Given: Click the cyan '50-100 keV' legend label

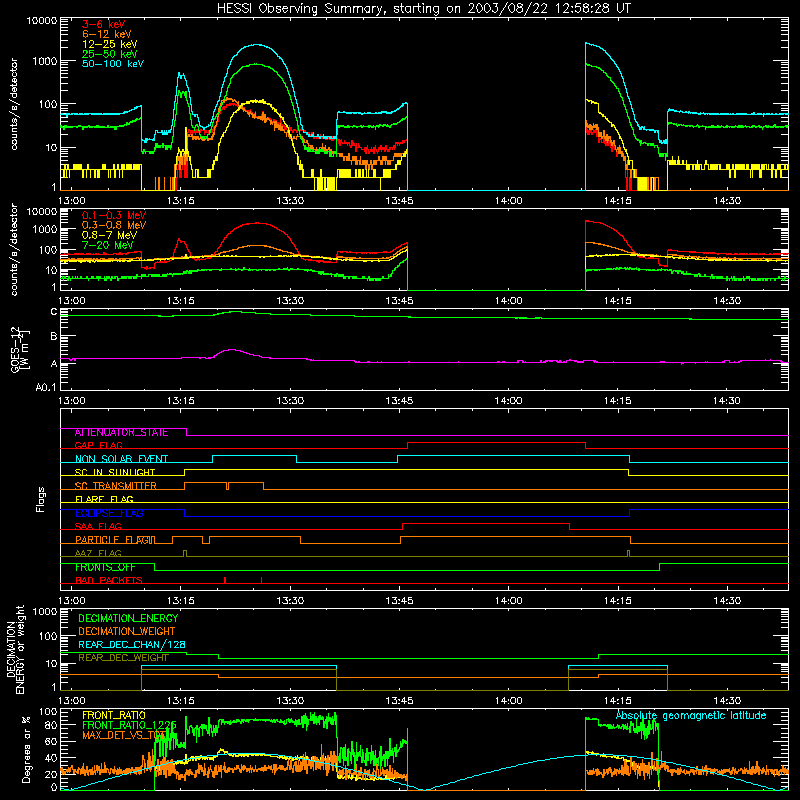Looking at the screenshot, I should click(x=113, y=64).
